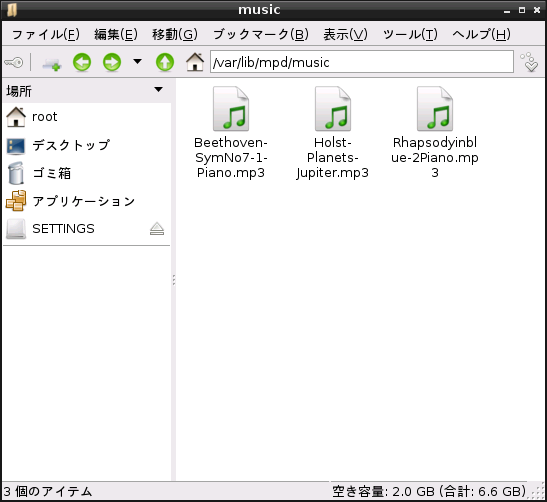Select the Rhapsodyinblue-2Piano.mp3 file icon
This screenshot has height=502, width=547.
pyautogui.click(x=435, y=108)
